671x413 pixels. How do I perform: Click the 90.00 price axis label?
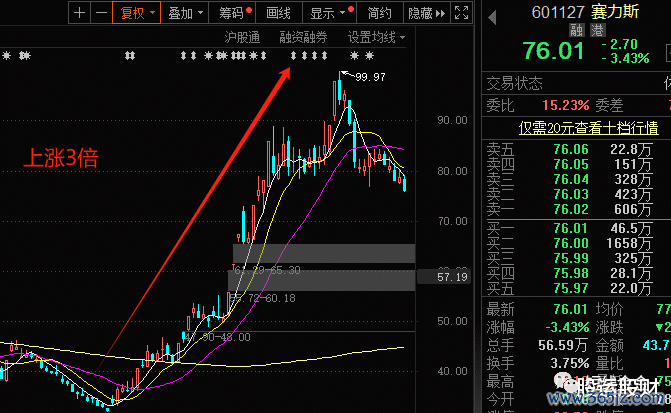click(x=452, y=120)
